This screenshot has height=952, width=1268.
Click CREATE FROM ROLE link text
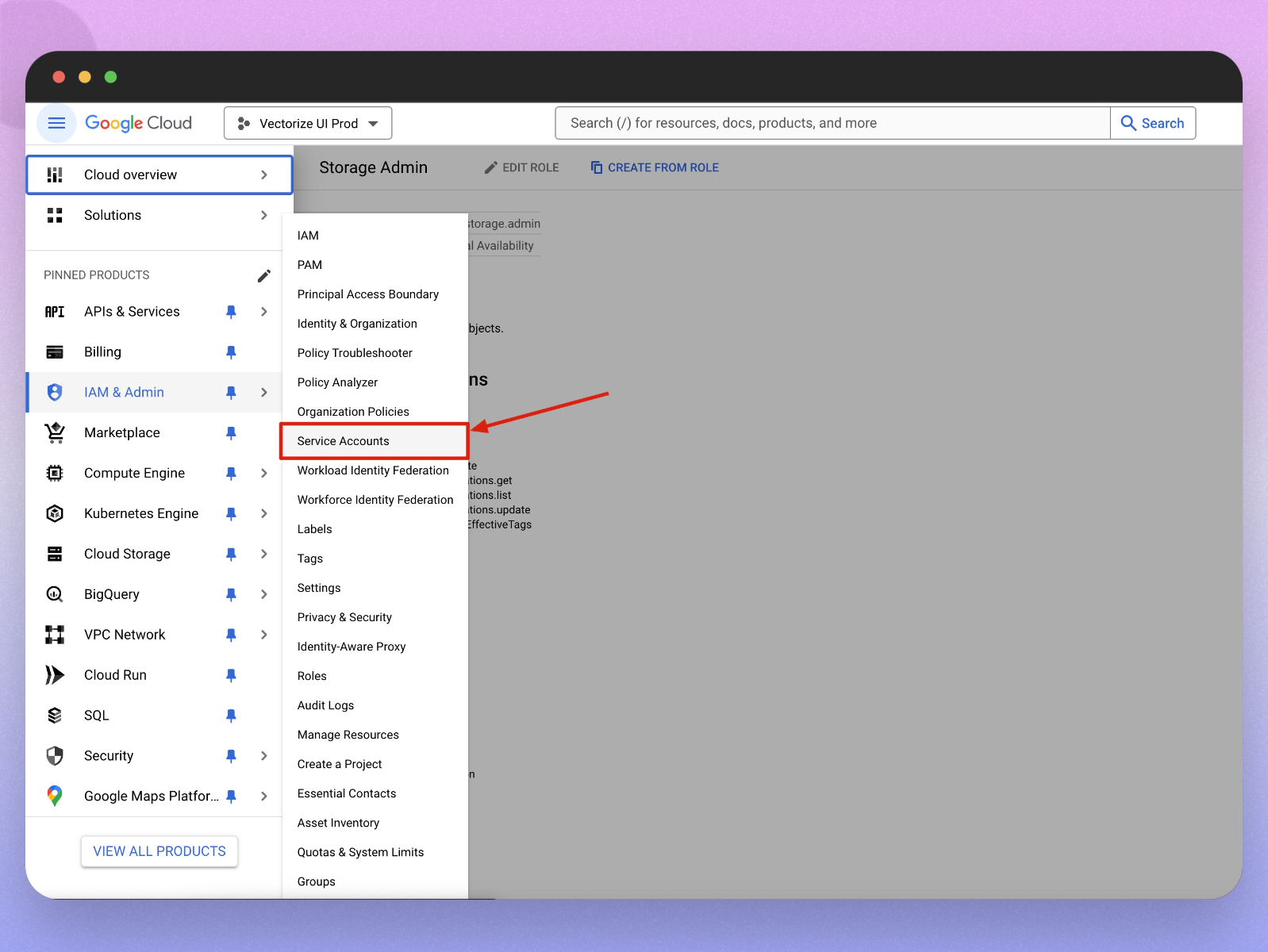[x=663, y=167]
